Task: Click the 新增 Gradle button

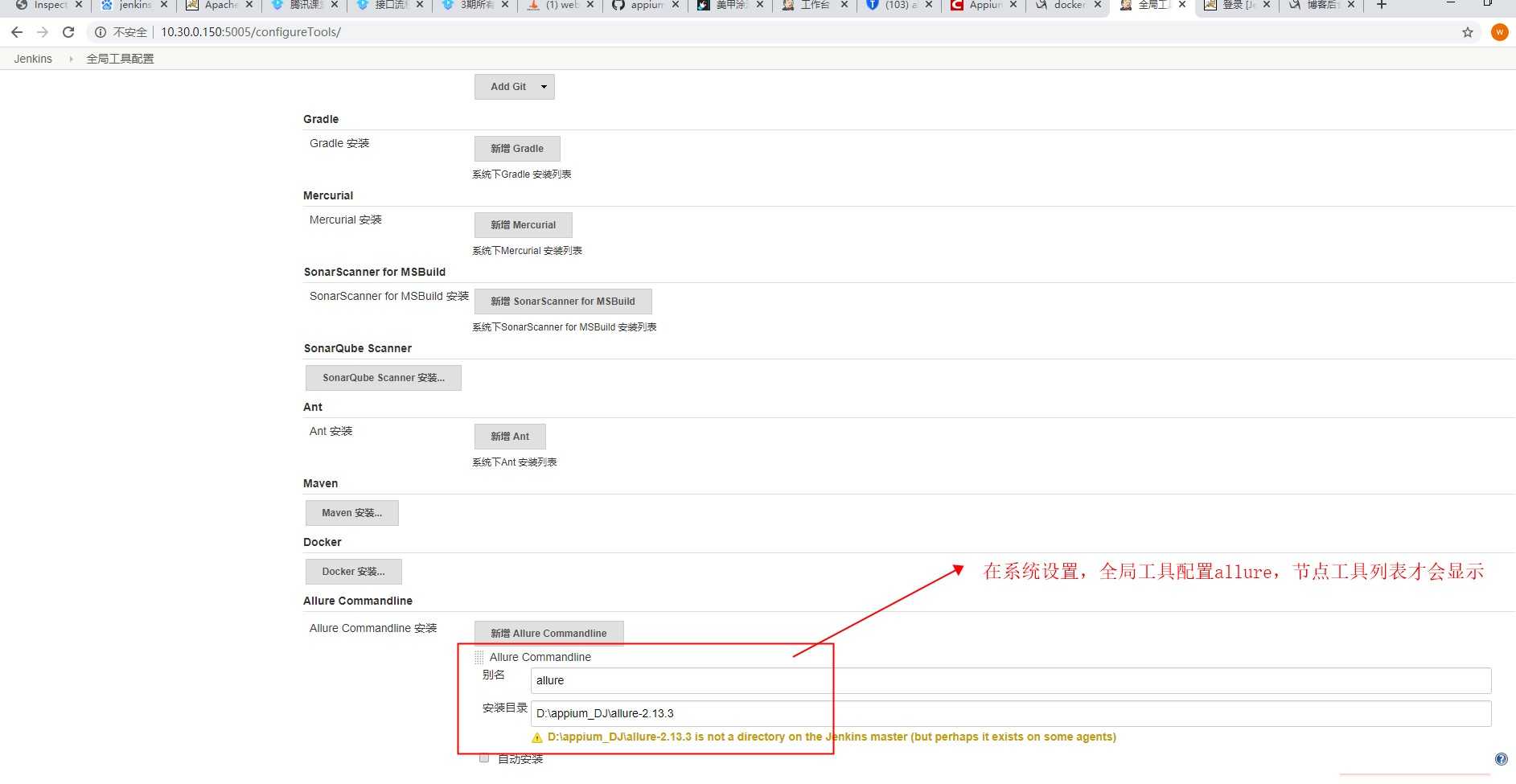Action: tap(517, 149)
